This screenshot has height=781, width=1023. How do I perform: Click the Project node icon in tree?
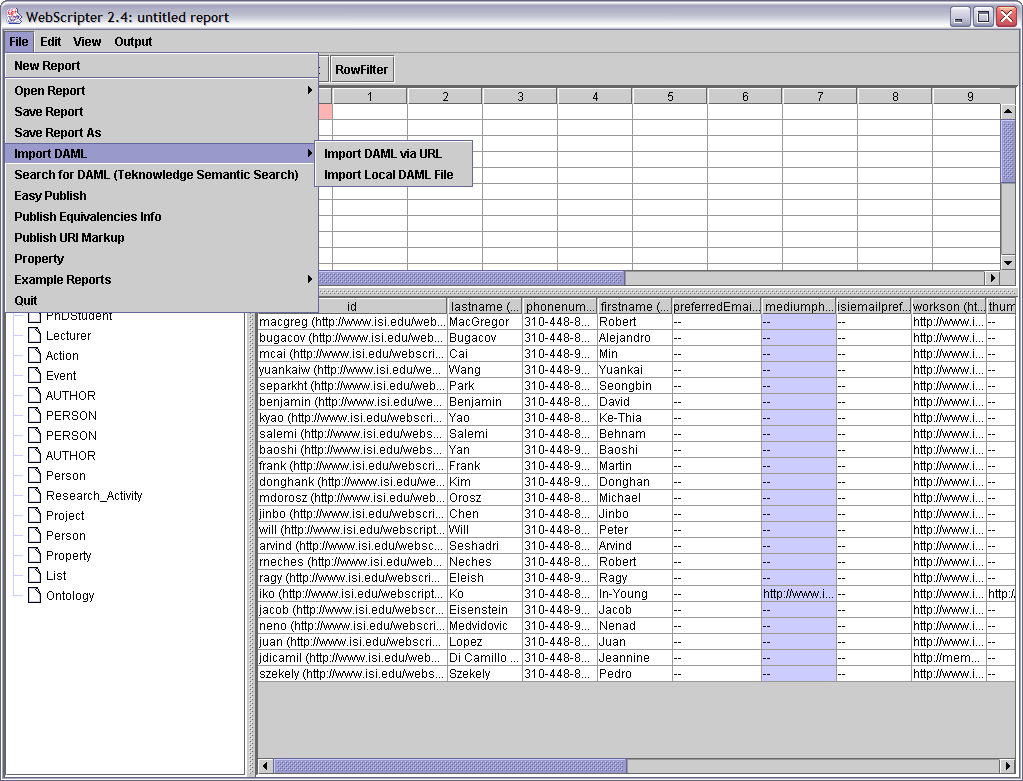[34, 516]
